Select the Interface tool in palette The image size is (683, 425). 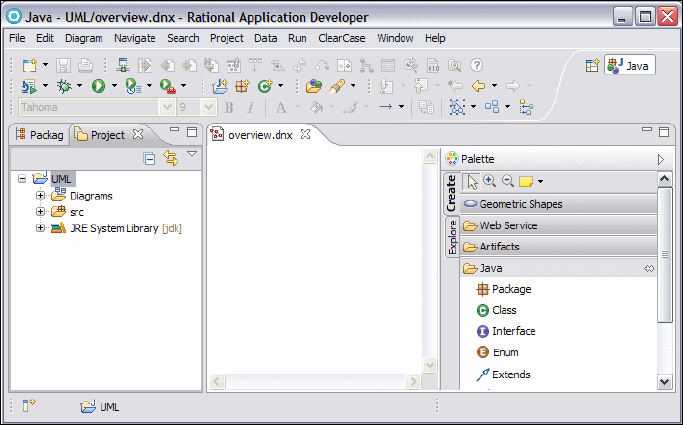click(x=506, y=331)
